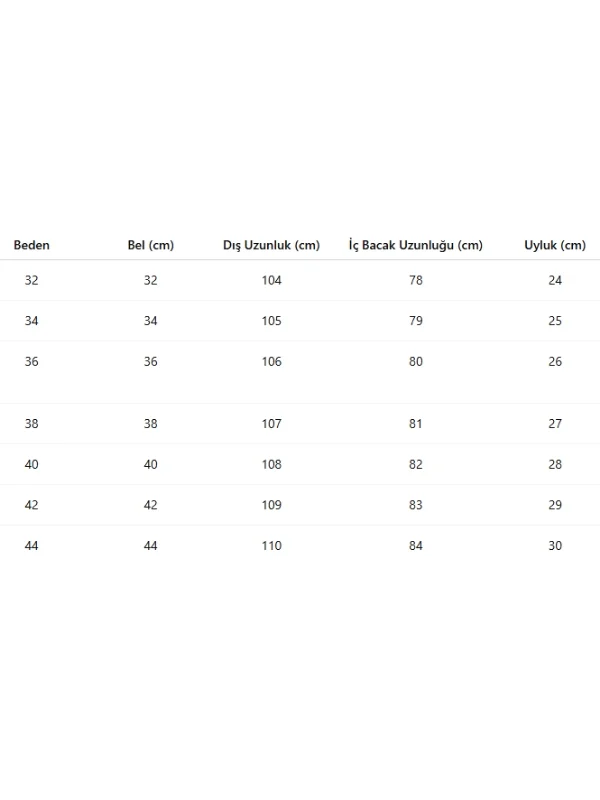Select the Uyluk value 27
The image size is (600, 800).
(x=555, y=423)
